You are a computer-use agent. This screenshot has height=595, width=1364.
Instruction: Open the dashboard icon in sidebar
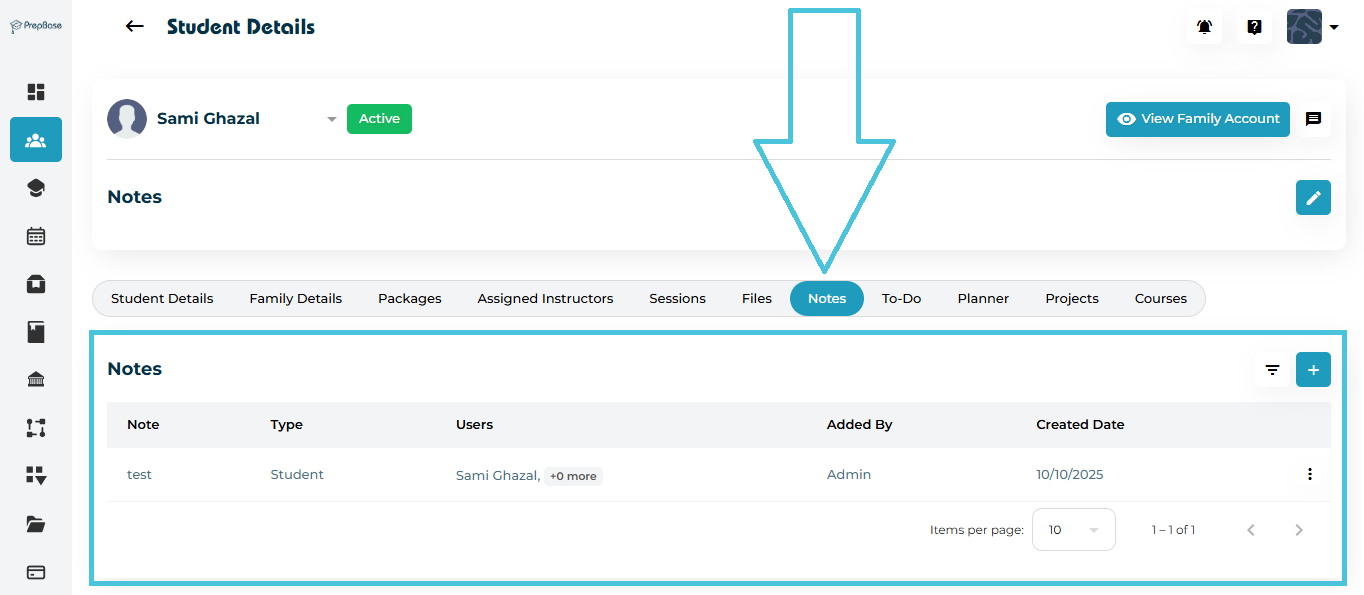pyautogui.click(x=36, y=92)
